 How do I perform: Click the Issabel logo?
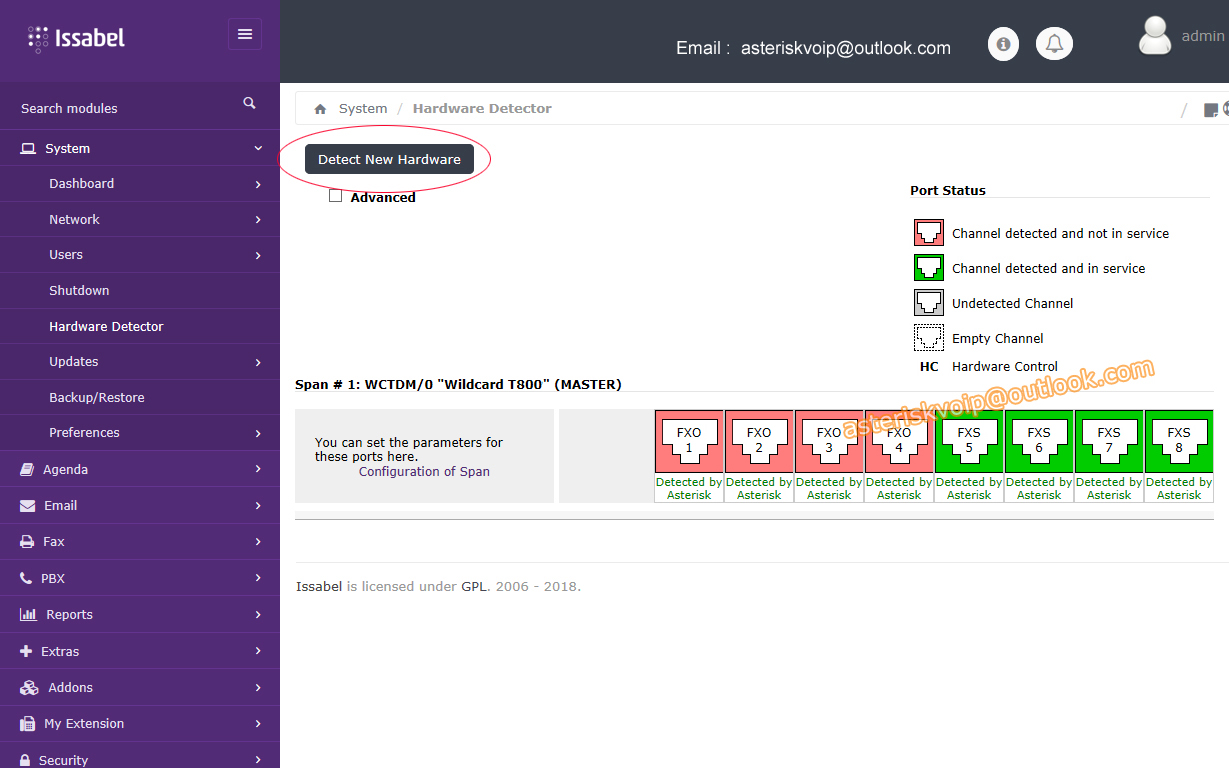(x=77, y=39)
